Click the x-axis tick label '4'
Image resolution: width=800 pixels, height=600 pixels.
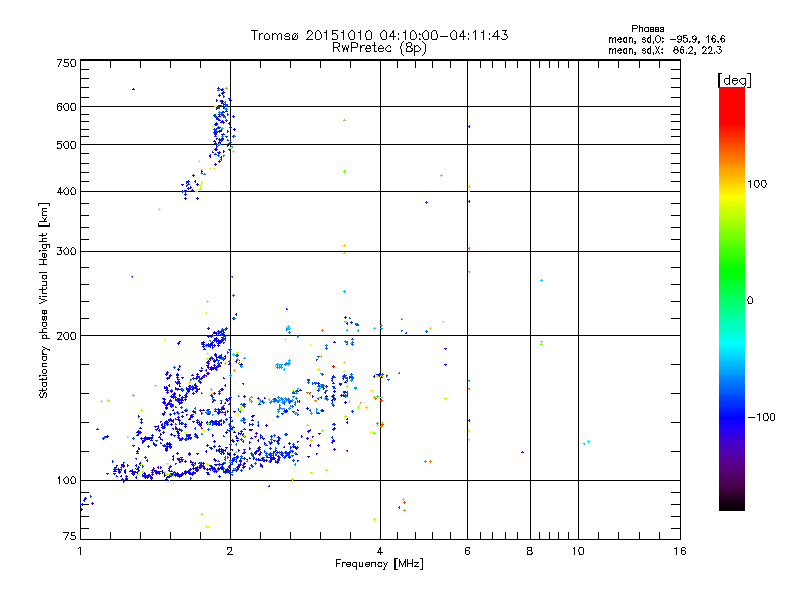(x=380, y=551)
